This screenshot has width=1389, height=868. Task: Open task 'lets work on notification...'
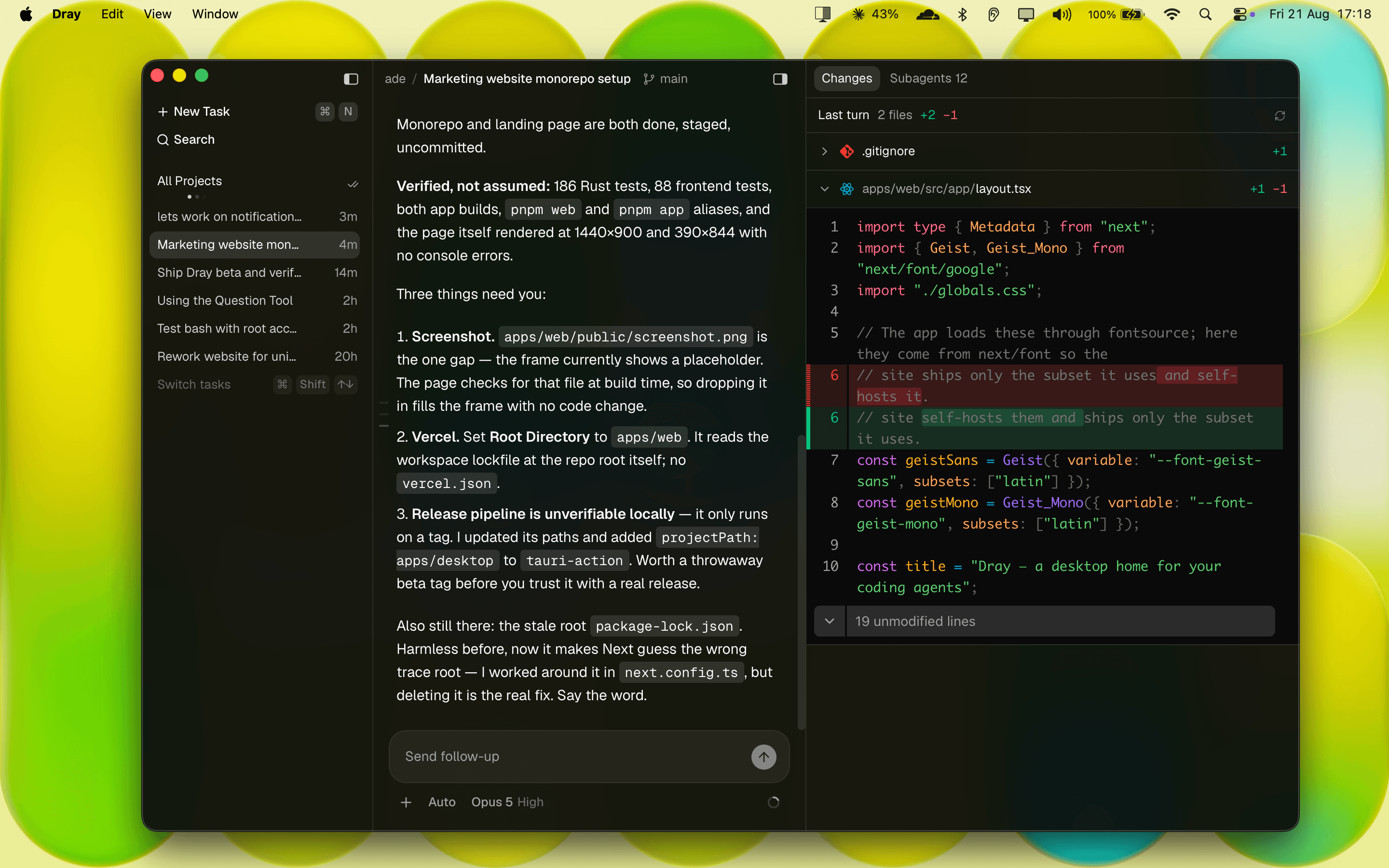[x=254, y=217]
